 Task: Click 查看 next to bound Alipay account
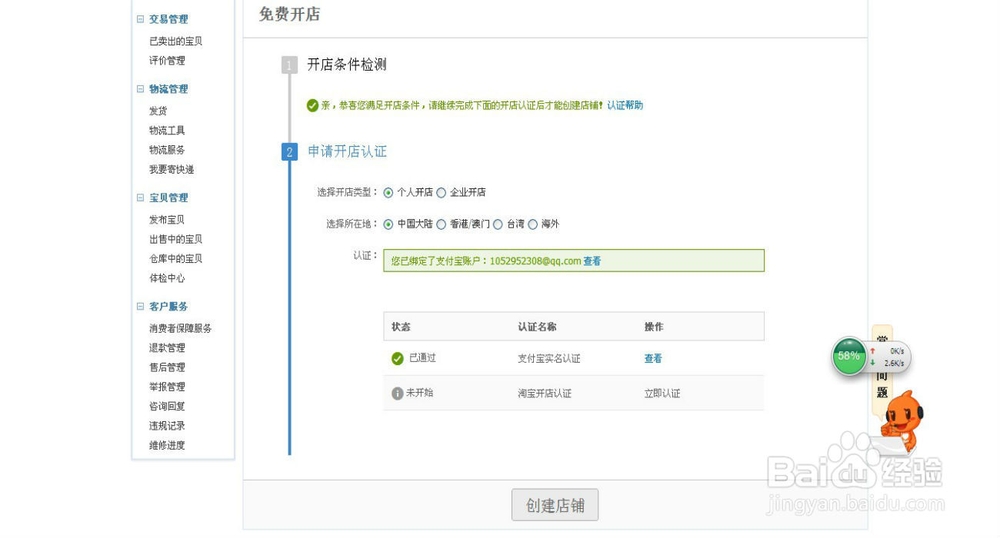(592, 261)
